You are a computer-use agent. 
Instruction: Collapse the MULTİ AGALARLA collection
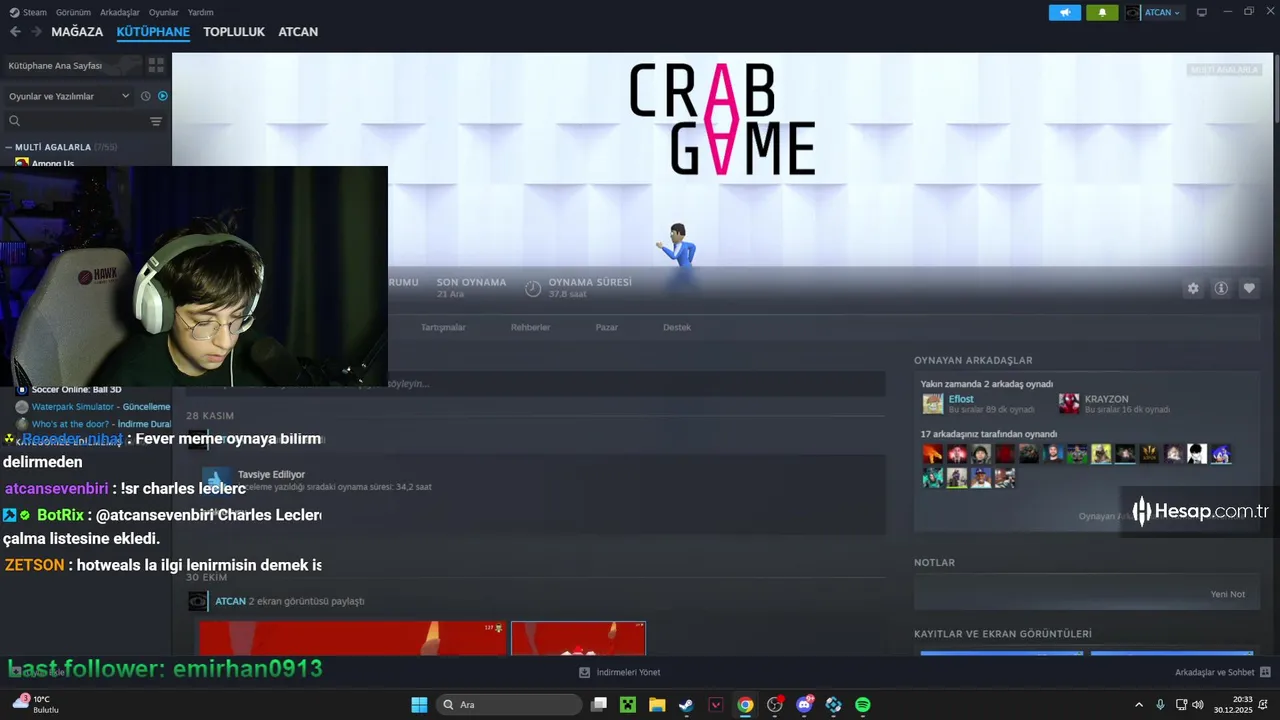pyautogui.click(x=9, y=147)
